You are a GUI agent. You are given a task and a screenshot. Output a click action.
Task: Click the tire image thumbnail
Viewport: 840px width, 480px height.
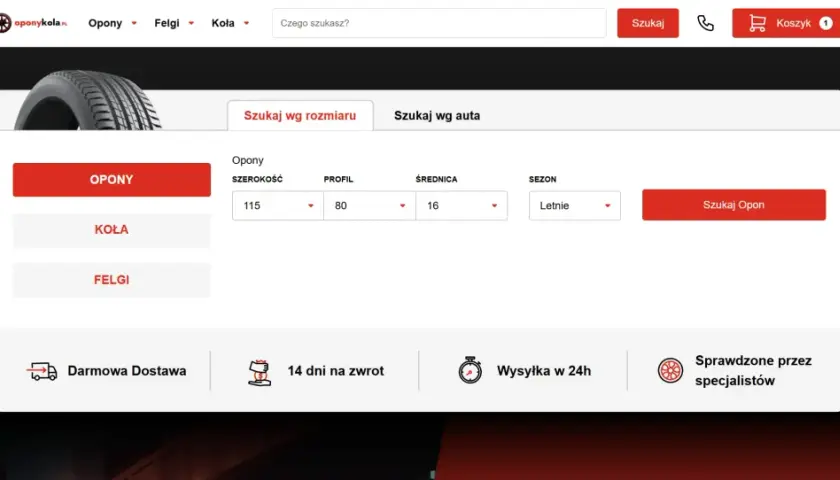(x=87, y=101)
